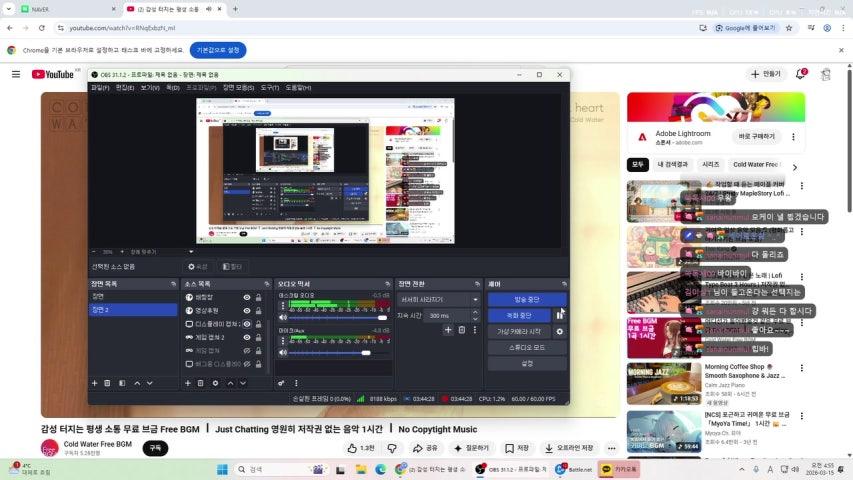Open the YouTube hamburger guide menu

(16, 74)
